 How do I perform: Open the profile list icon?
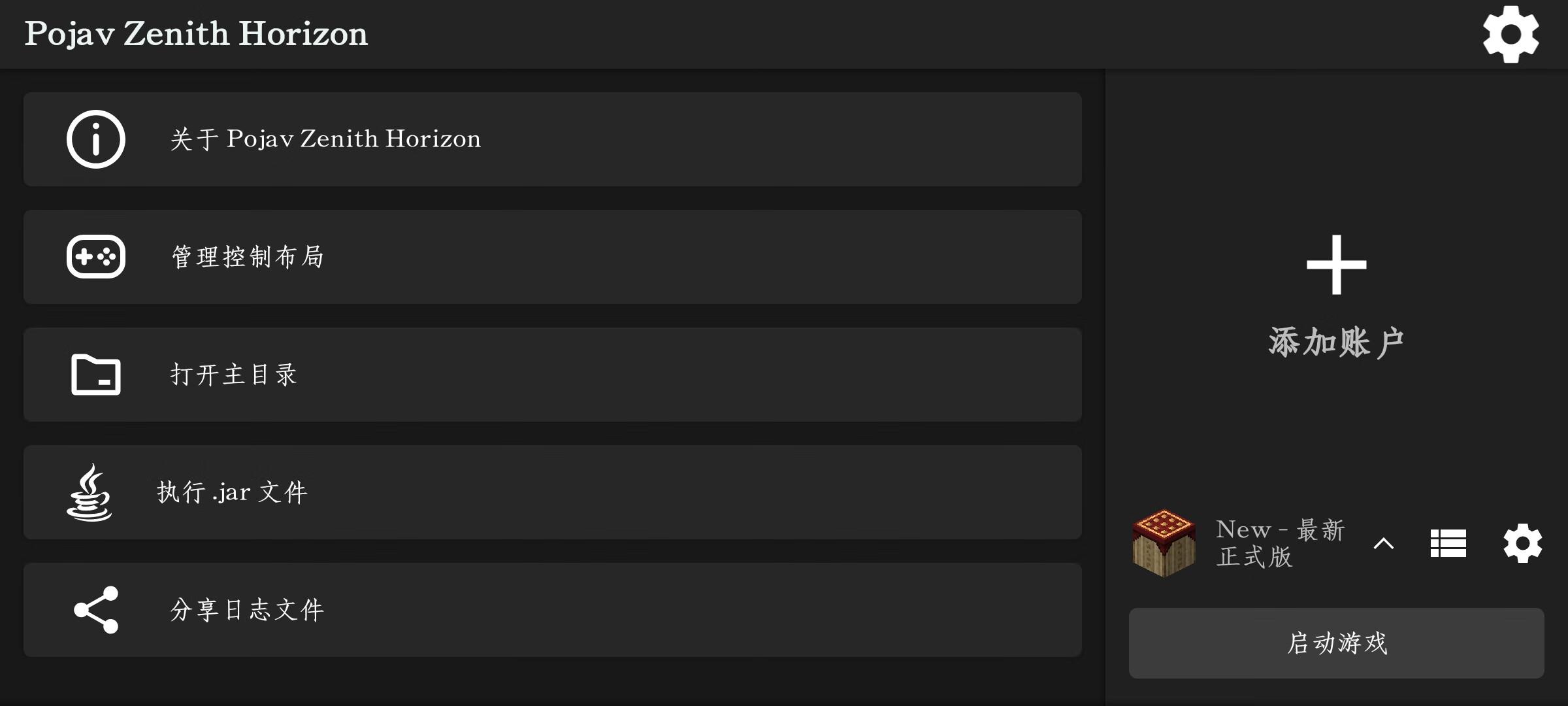click(1448, 543)
